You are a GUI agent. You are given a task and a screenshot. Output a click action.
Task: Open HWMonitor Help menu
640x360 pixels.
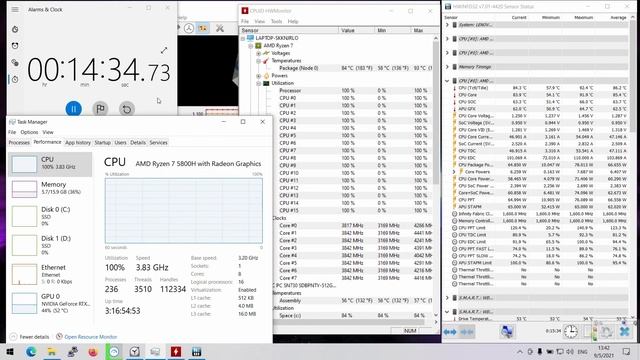(x=293, y=21)
